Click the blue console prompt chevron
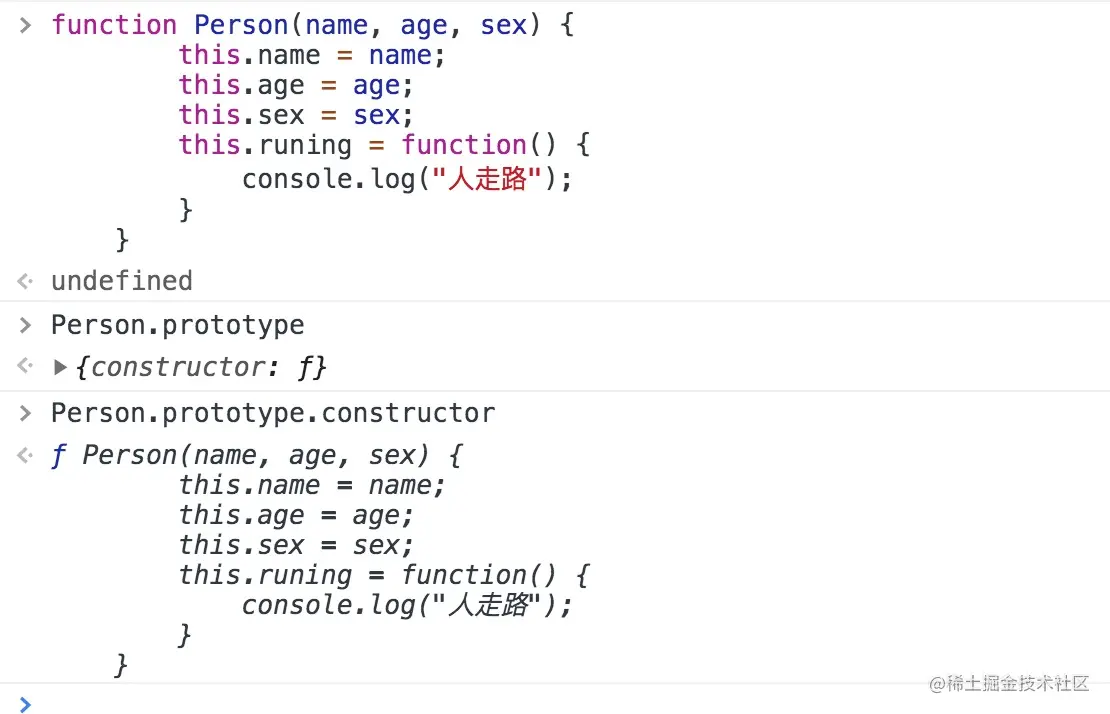The image size is (1110, 714). (x=26, y=704)
